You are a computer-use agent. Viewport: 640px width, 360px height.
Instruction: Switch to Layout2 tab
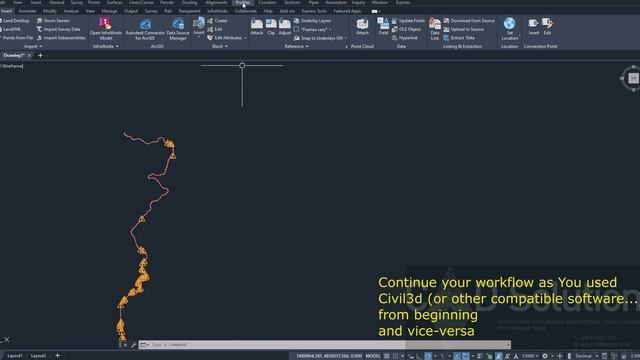click(x=38, y=356)
